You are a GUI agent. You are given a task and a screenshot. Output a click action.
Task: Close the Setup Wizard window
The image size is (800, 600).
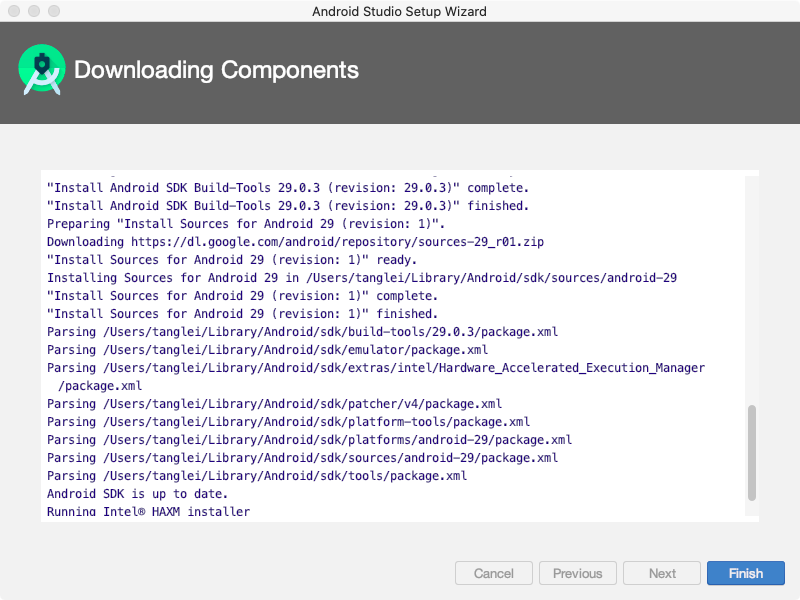13,11
